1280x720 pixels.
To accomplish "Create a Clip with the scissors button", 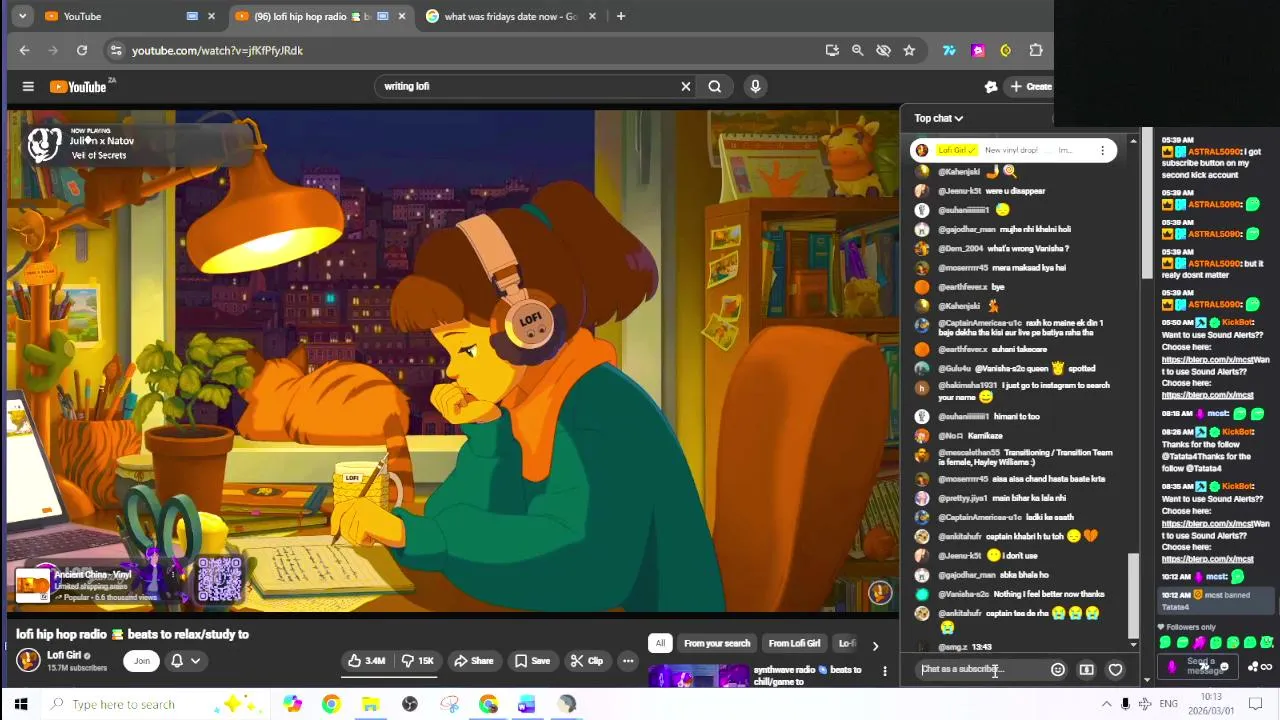I will (586, 661).
